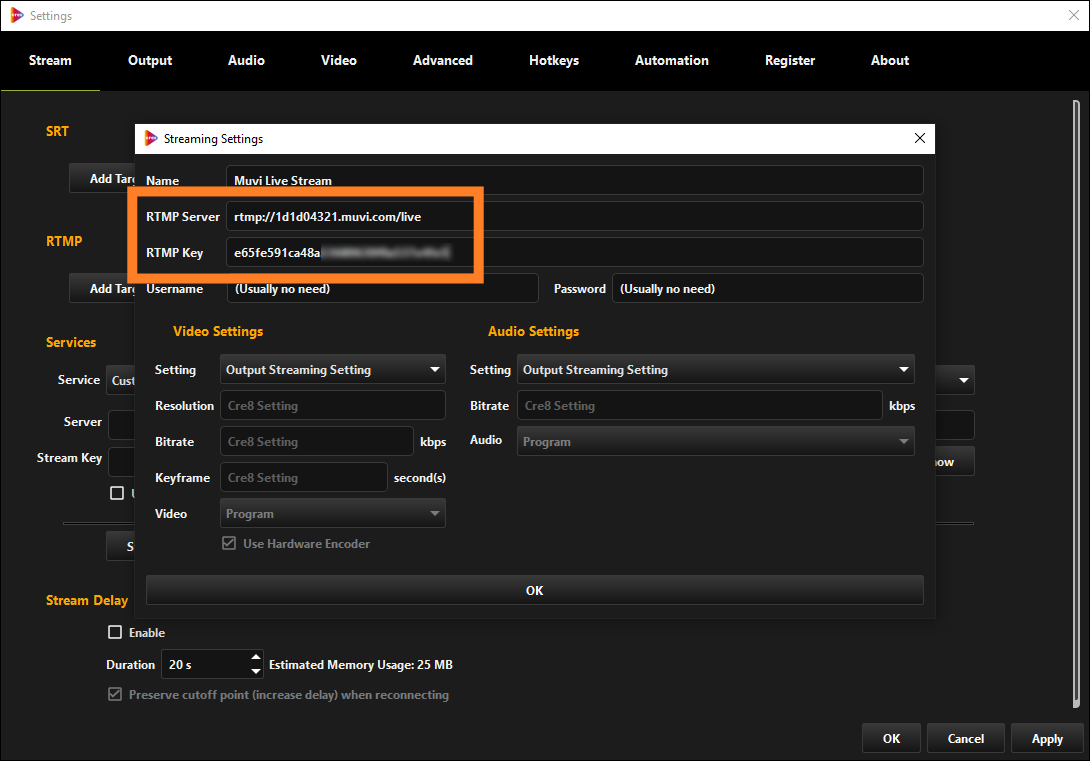Click the Settings window vertical scrollbar
Viewport: 1090px width, 761px height.
(1076, 403)
